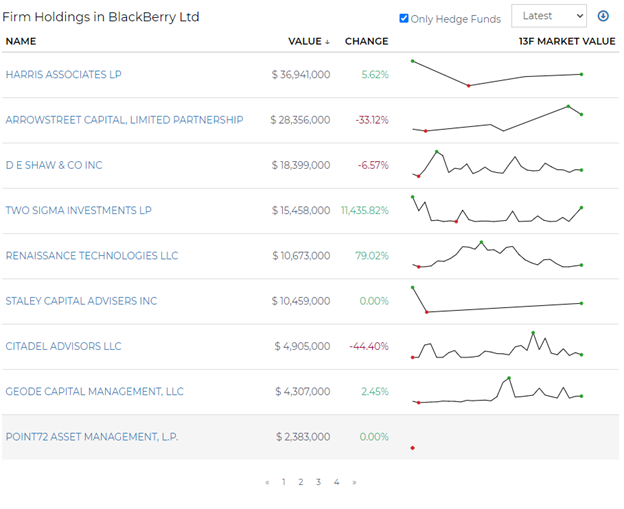This screenshot has height=509, width=624.
Task: Click Citadel Advisors 13F sparkline chart
Action: tap(497, 345)
